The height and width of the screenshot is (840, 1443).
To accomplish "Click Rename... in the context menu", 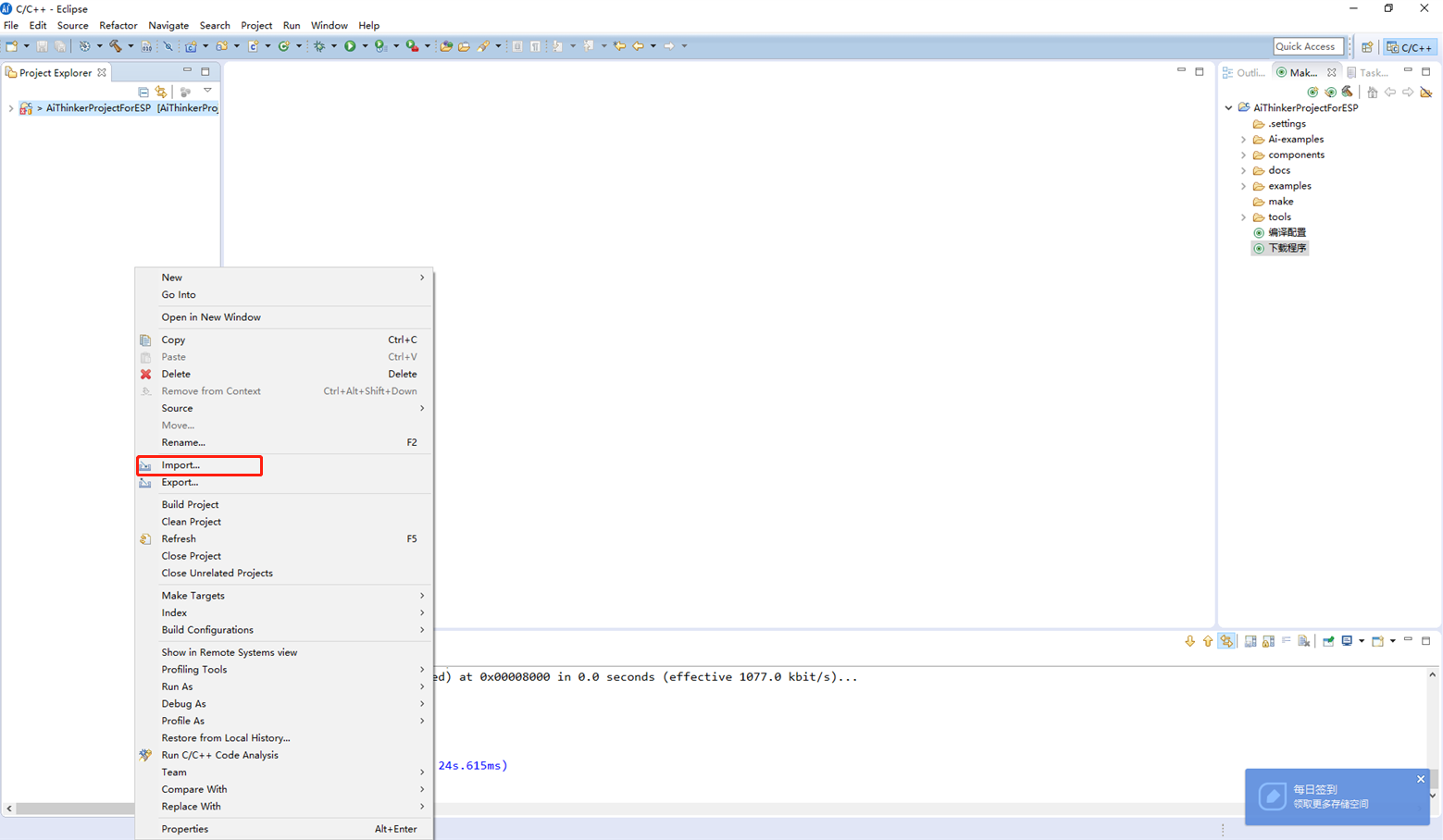I will point(285,442).
